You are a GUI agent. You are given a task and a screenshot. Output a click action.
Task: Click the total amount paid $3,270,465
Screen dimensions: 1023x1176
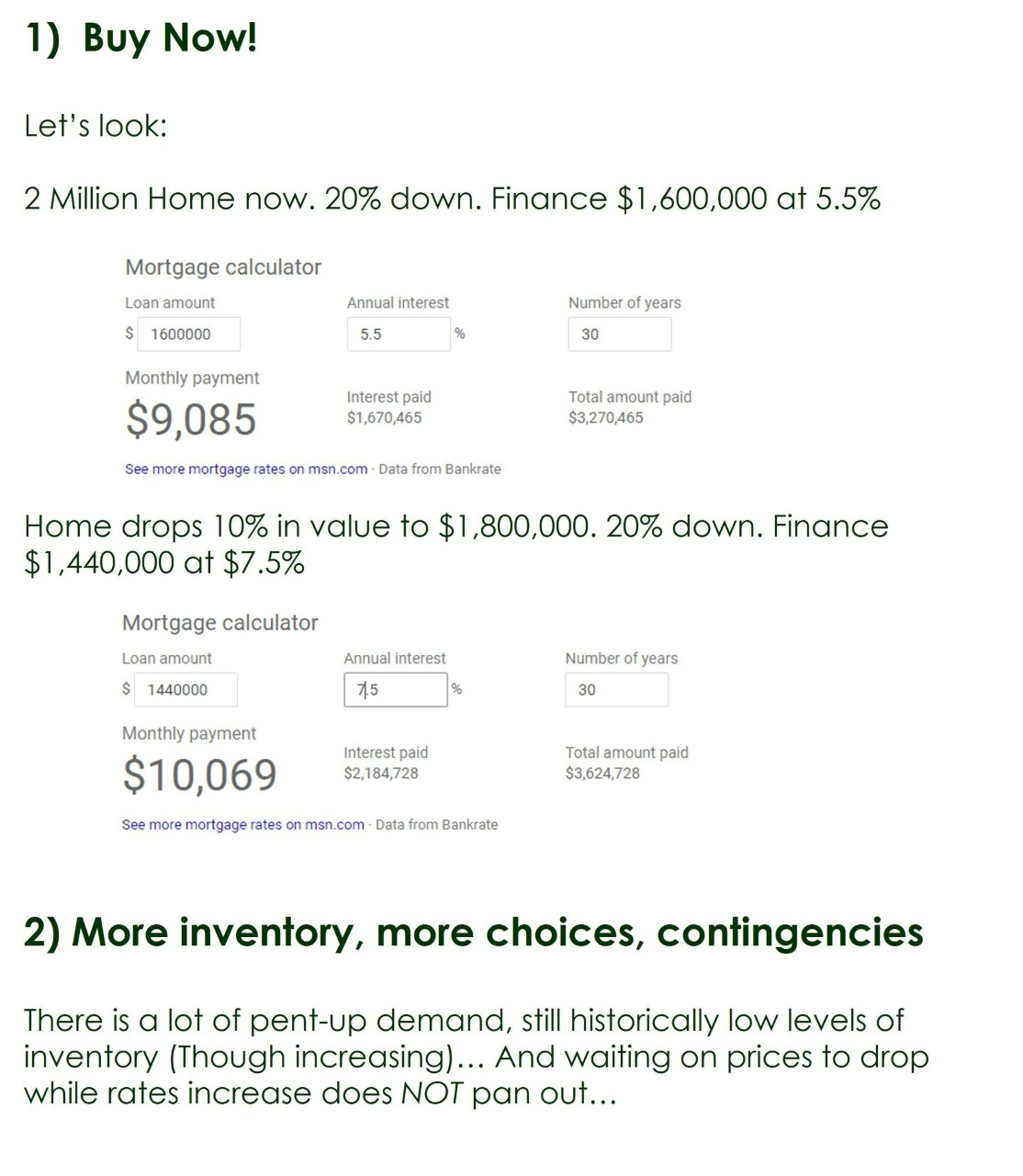[606, 418]
